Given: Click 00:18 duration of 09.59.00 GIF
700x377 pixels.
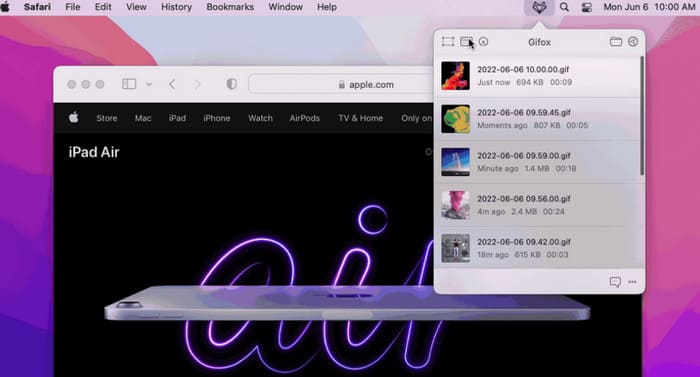Looking at the screenshot, I should [x=566, y=168].
